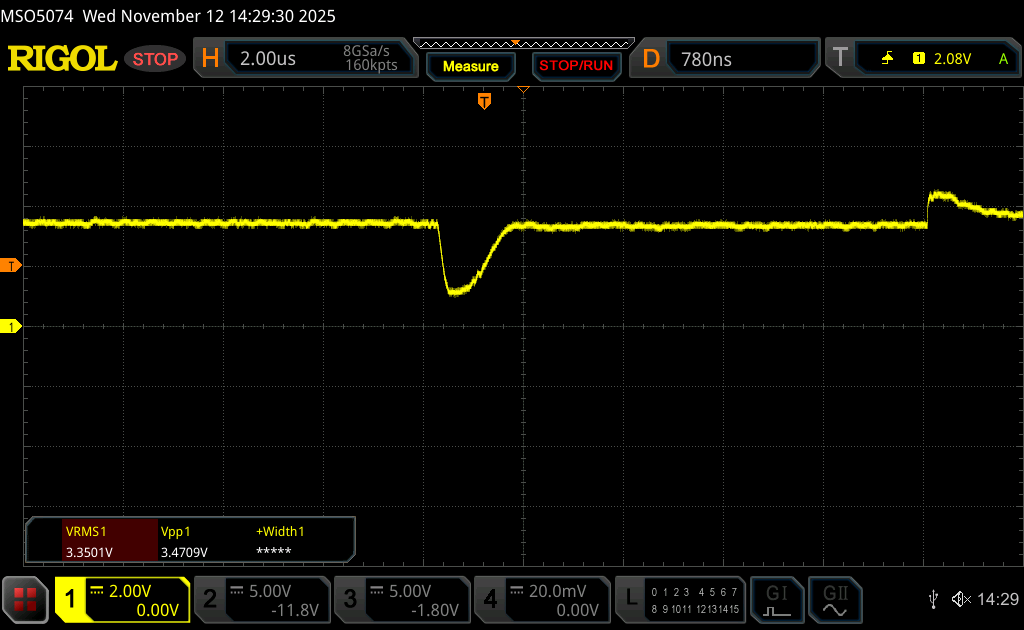Toggle channel 2 with 5.00V scale
Viewport: 1024px width, 630px height.
pyautogui.click(x=260, y=599)
